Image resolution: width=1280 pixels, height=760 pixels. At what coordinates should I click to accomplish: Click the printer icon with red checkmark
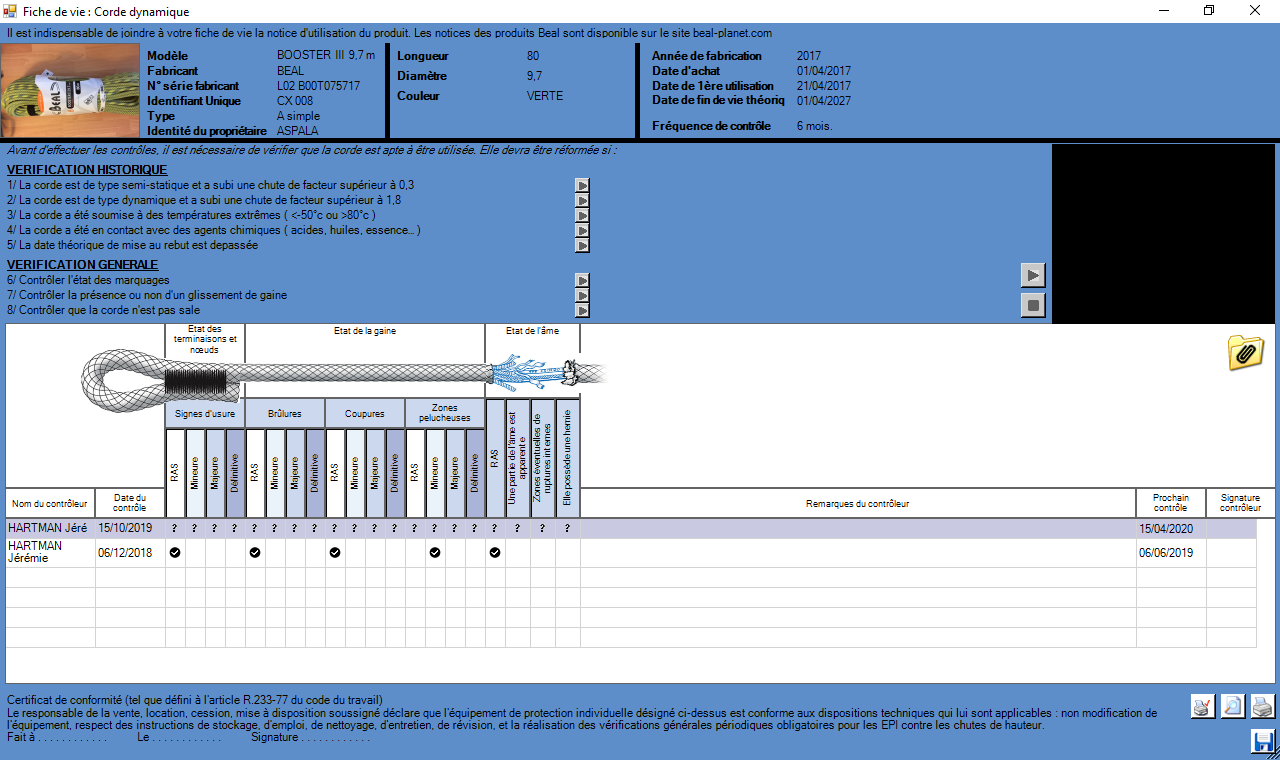[x=1203, y=706]
